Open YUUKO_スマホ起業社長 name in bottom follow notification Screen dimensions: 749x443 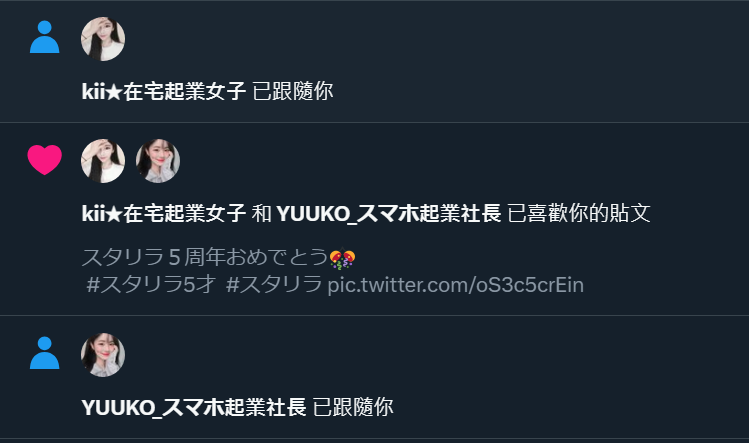194,407
